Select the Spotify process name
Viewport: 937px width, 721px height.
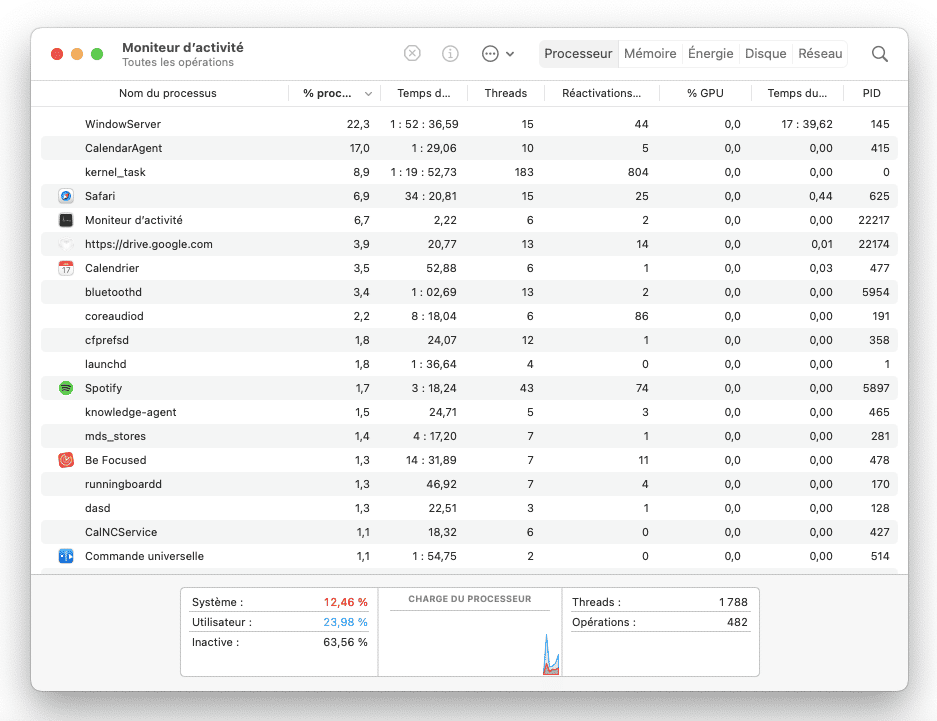tap(103, 388)
